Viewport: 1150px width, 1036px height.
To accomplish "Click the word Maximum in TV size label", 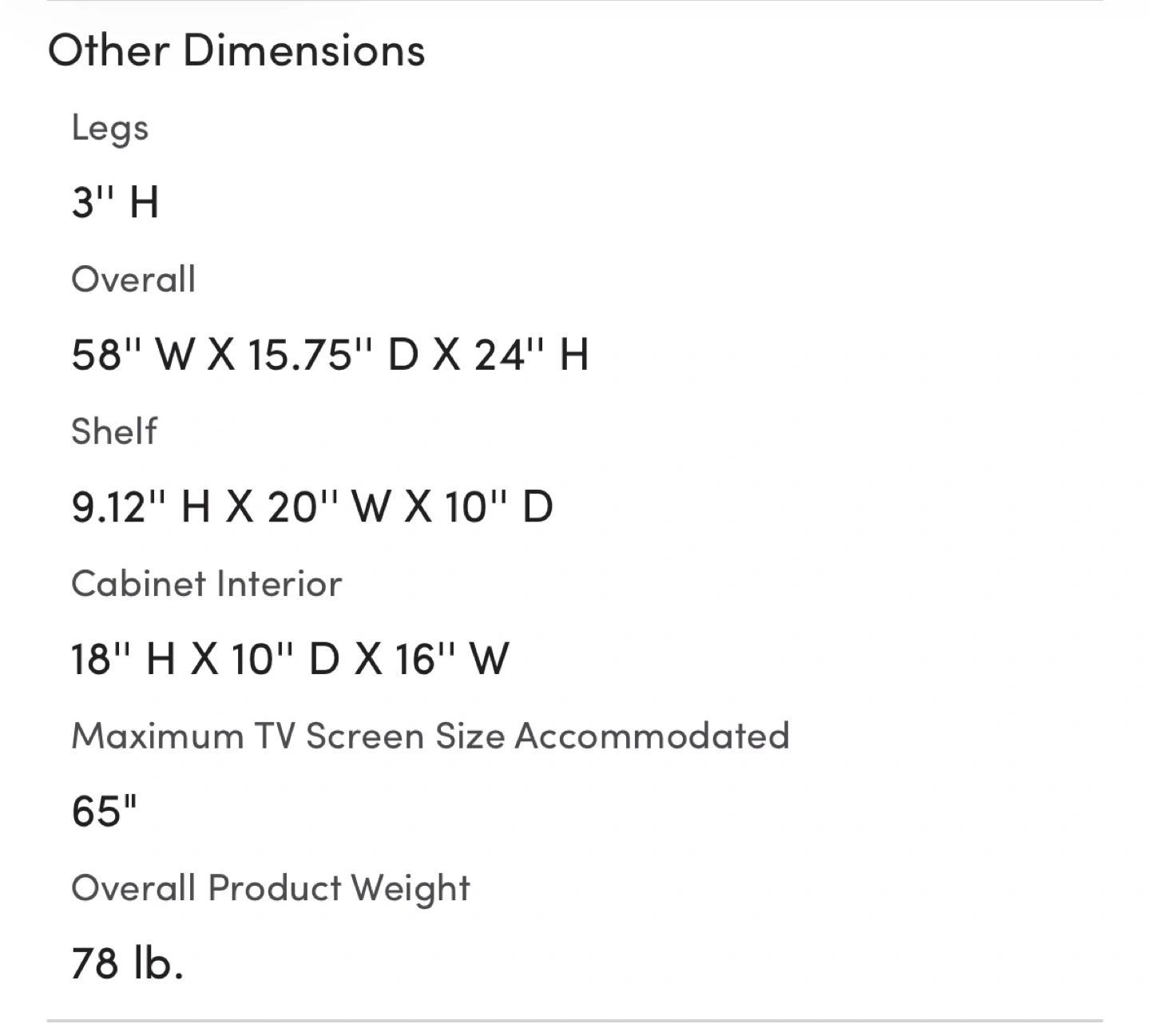I will 157,736.
